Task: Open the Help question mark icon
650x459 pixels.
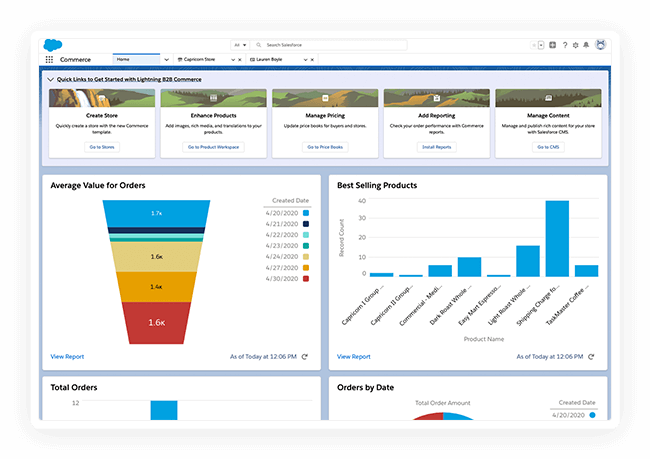Action: [565, 45]
